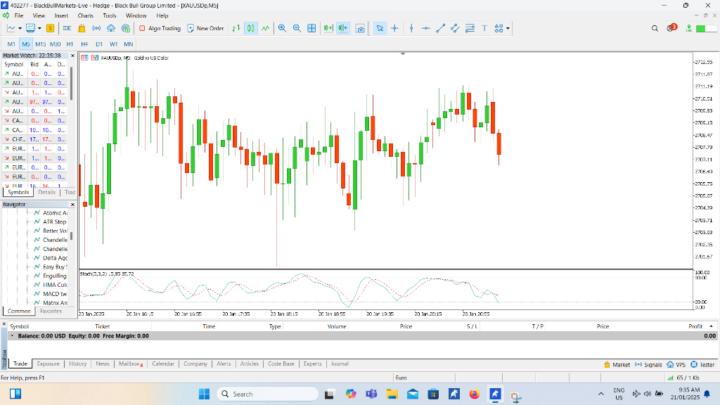Click the Windows taskbar Search box

(x=262, y=394)
